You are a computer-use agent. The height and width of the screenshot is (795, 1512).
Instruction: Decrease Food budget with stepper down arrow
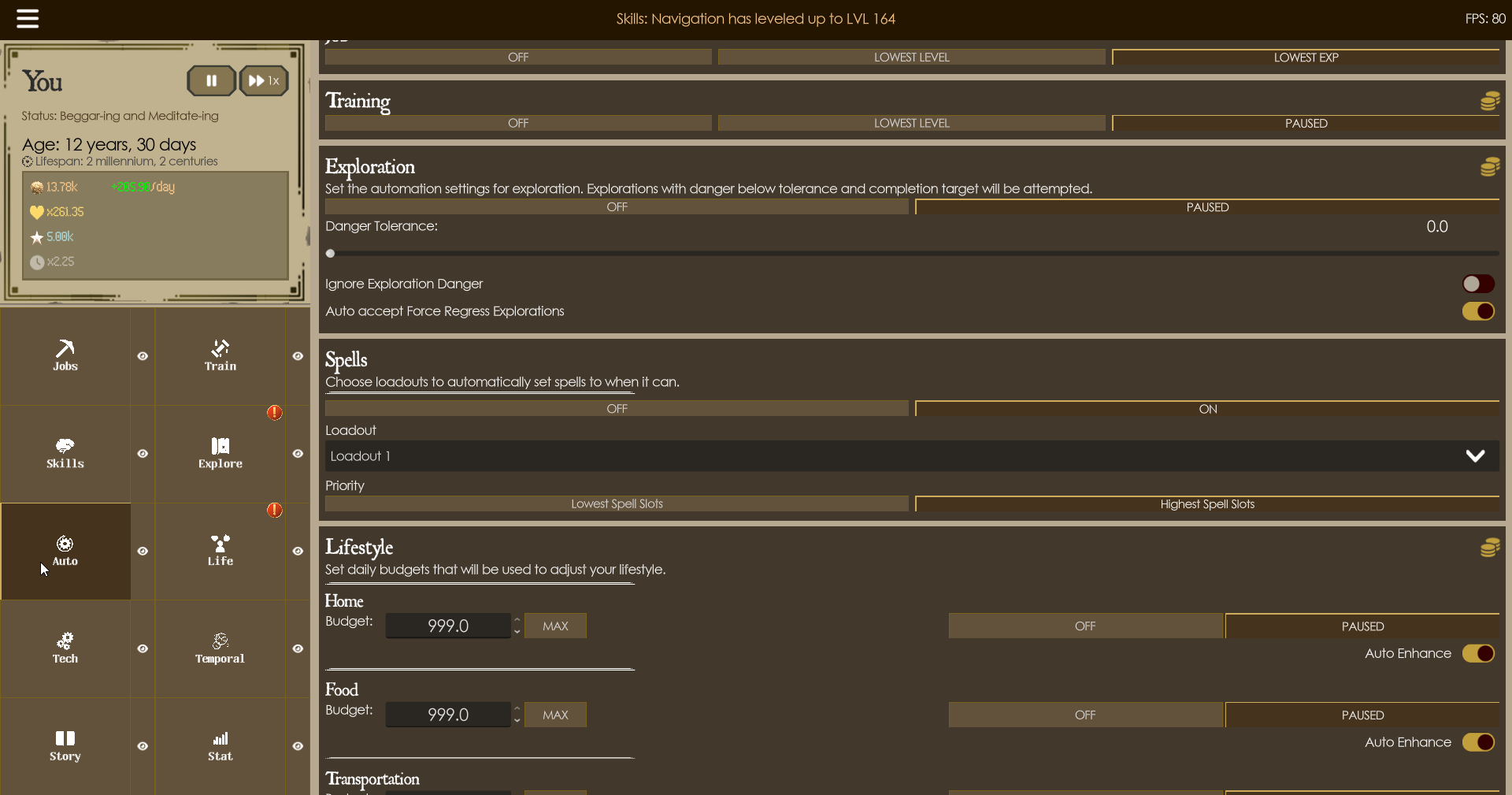point(517,720)
